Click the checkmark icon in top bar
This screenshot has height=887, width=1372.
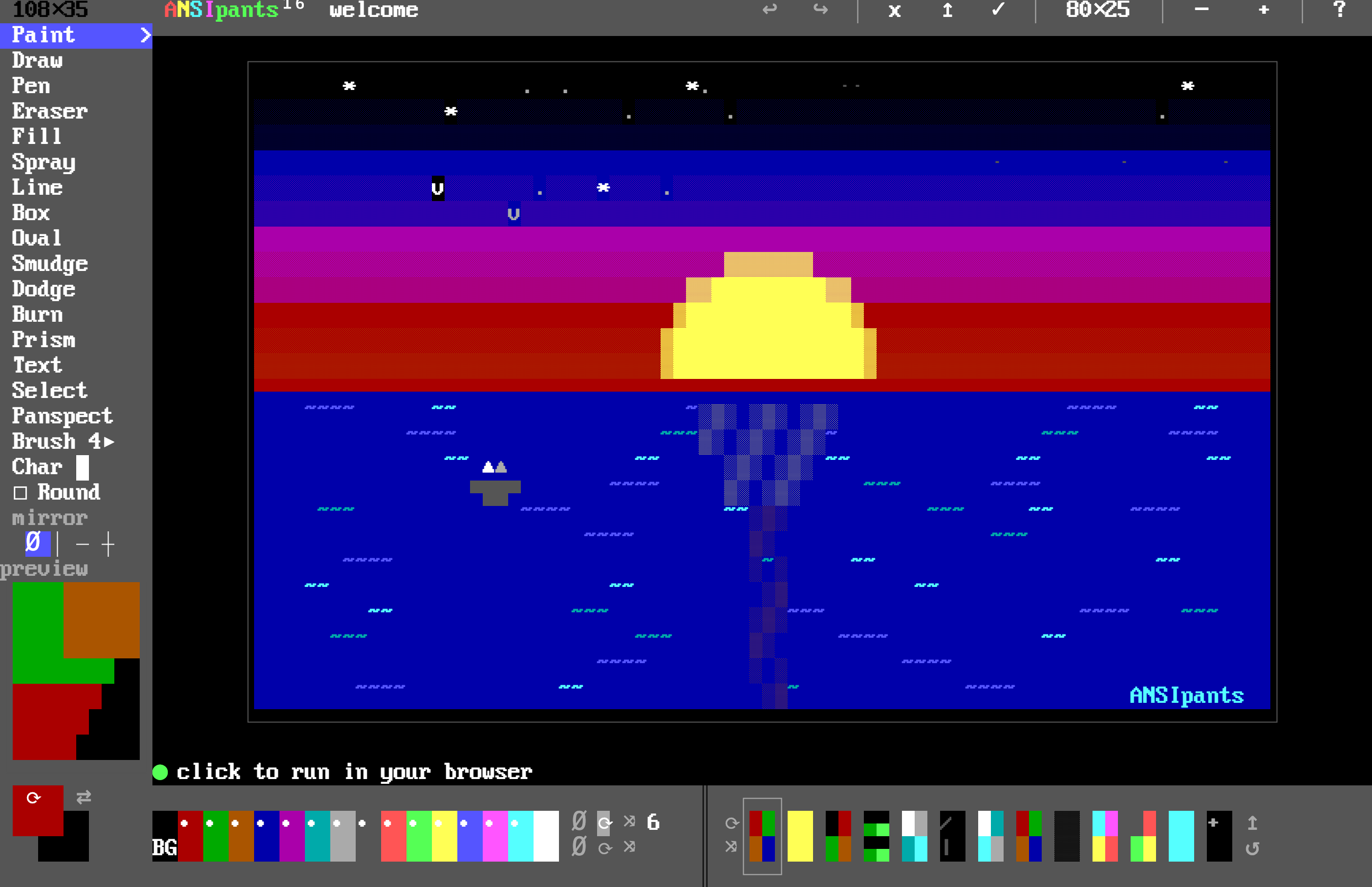click(x=998, y=10)
